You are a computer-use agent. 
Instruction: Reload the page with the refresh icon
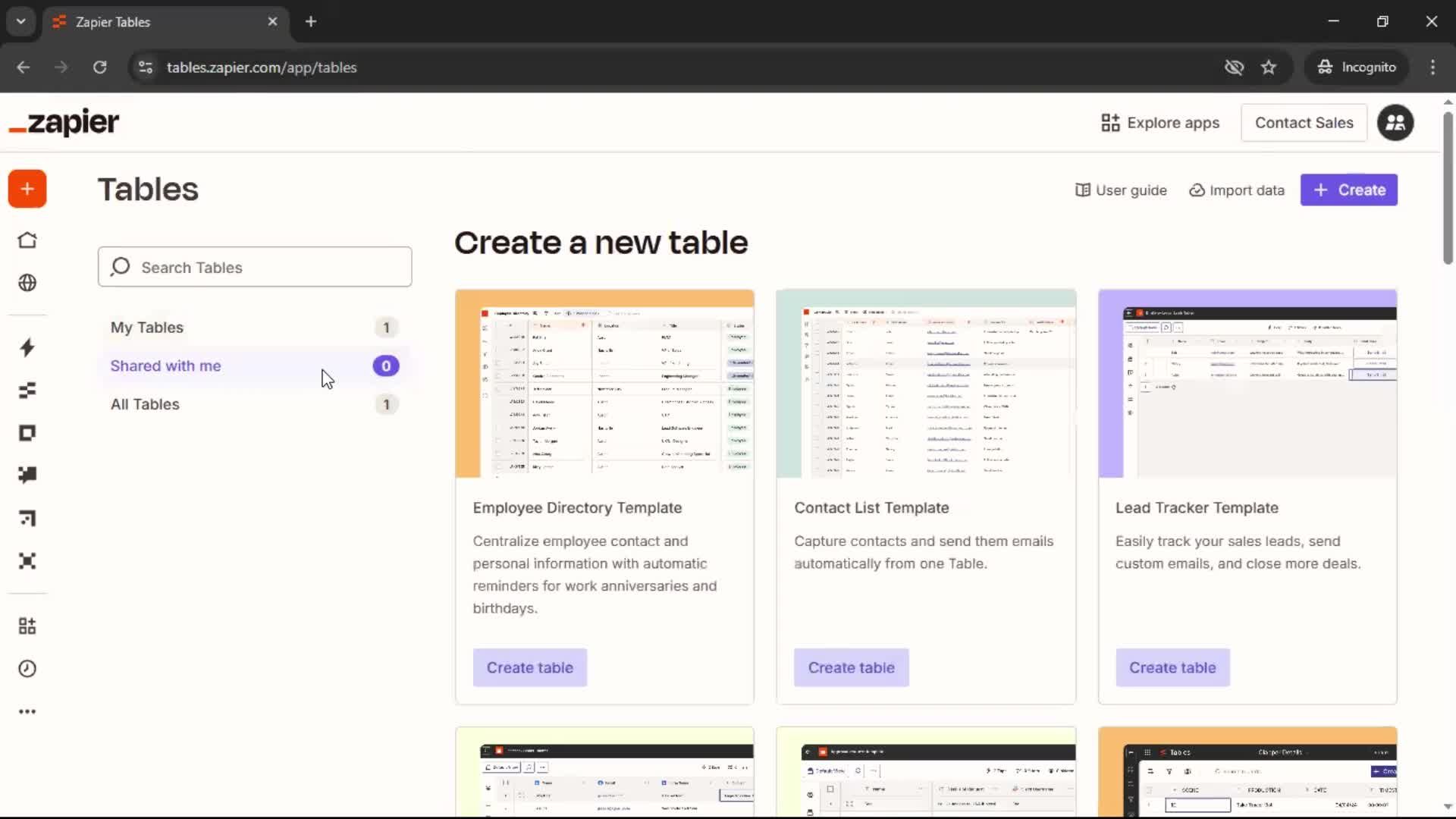pyautogui.click(x=99, y=67)
